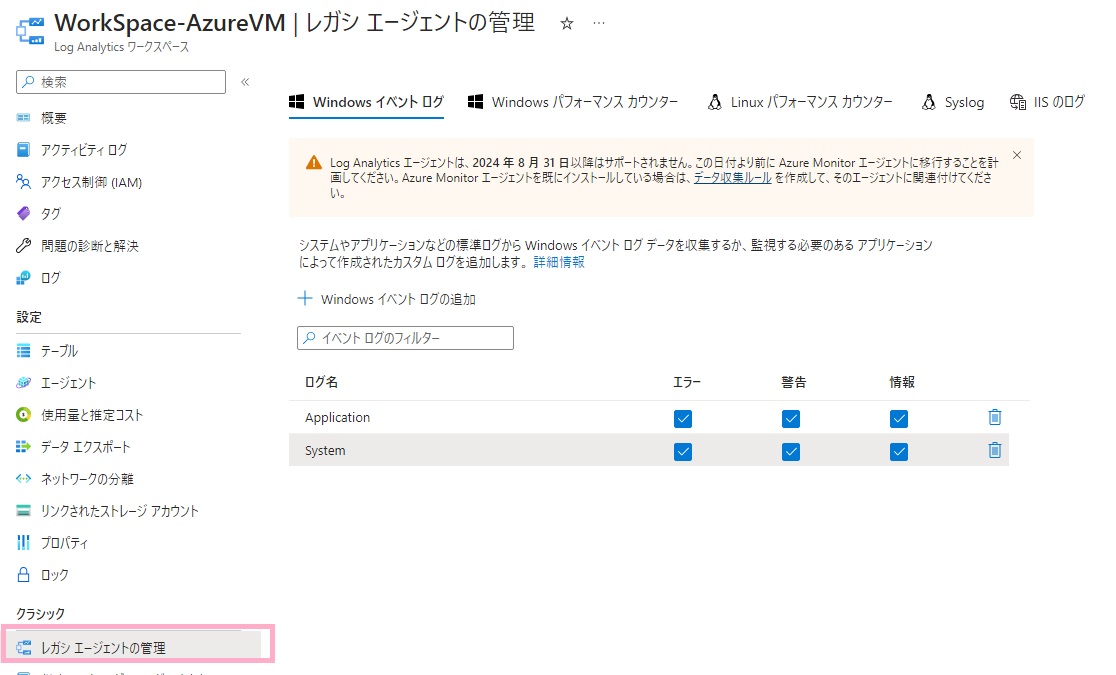Delete the Application log with the trash icon
Screen dimensions: 1116x675
tap(995, 417)
